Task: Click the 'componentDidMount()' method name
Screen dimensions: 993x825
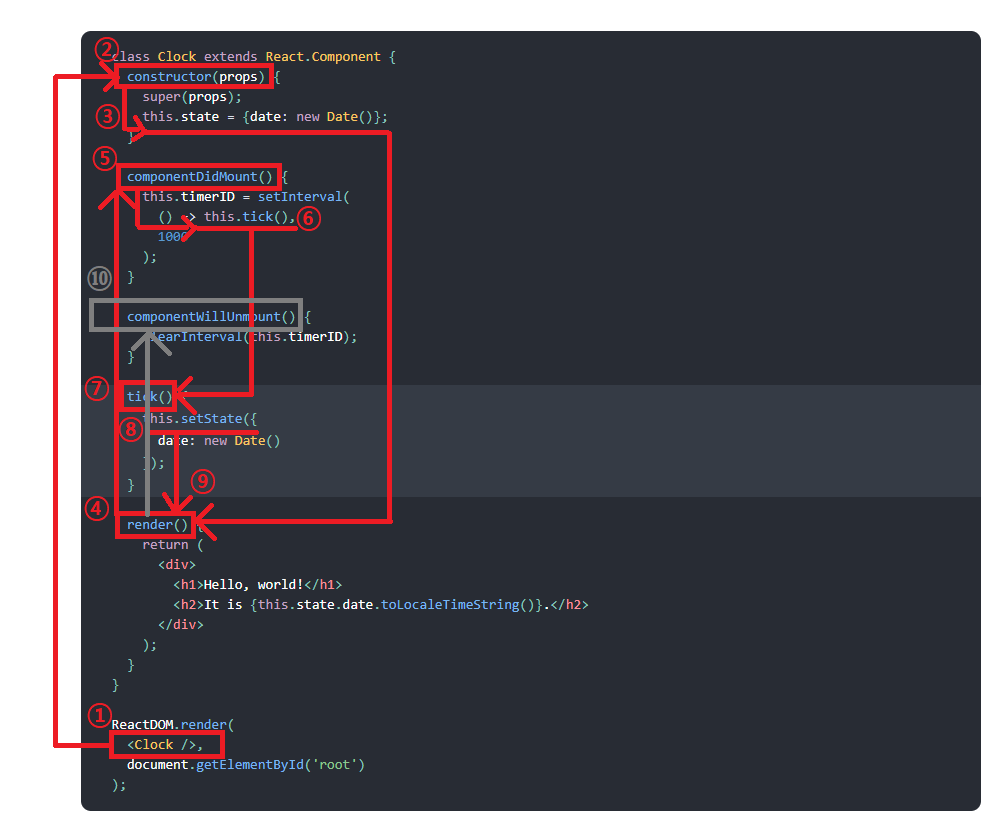Action: tap(199, 177)
